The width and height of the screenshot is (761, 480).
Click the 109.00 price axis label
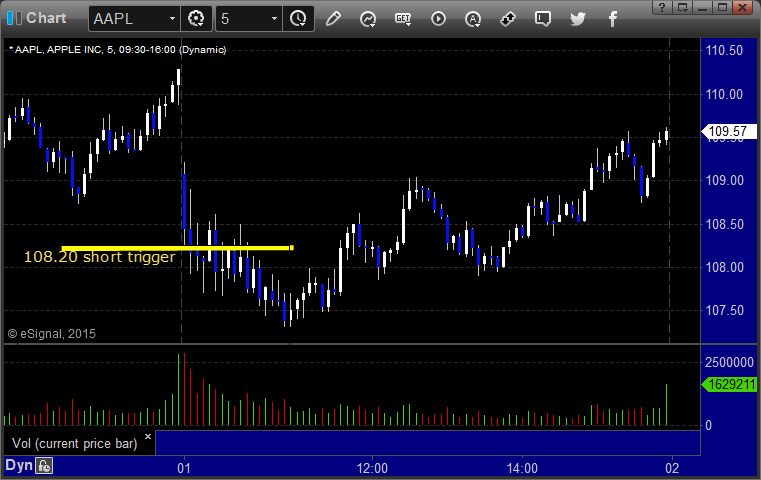[724, 181]
